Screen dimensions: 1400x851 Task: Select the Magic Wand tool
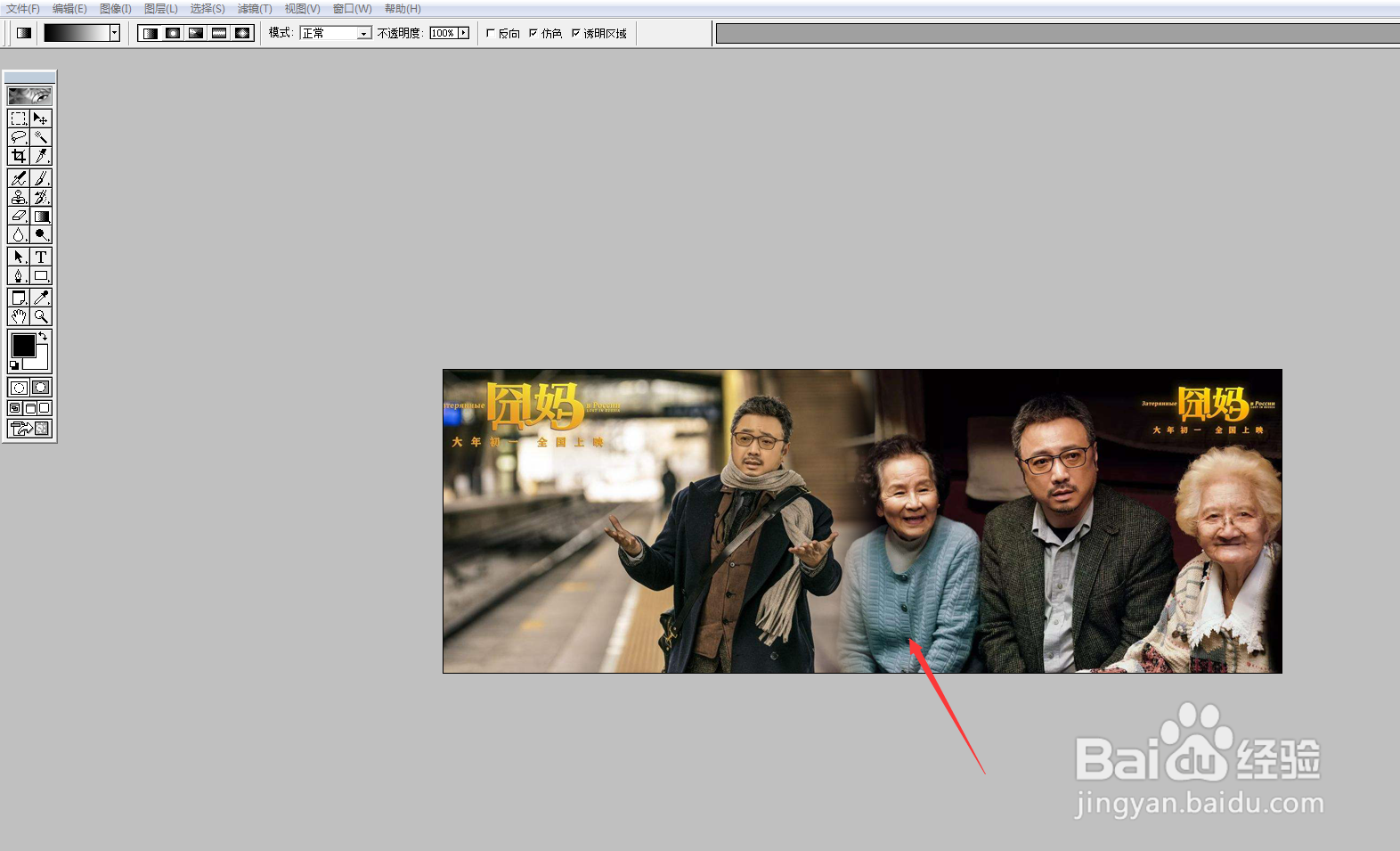41,137
